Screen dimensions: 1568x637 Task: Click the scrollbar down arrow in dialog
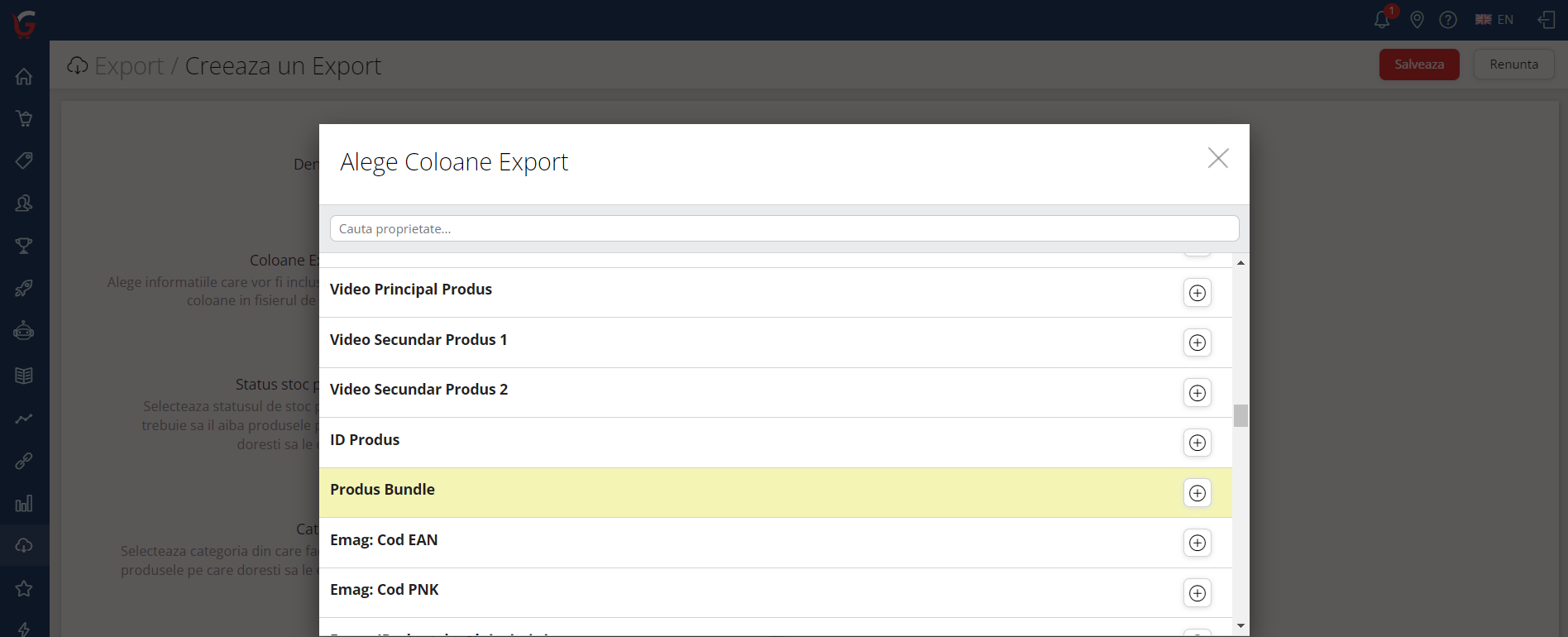point(1241,626)
